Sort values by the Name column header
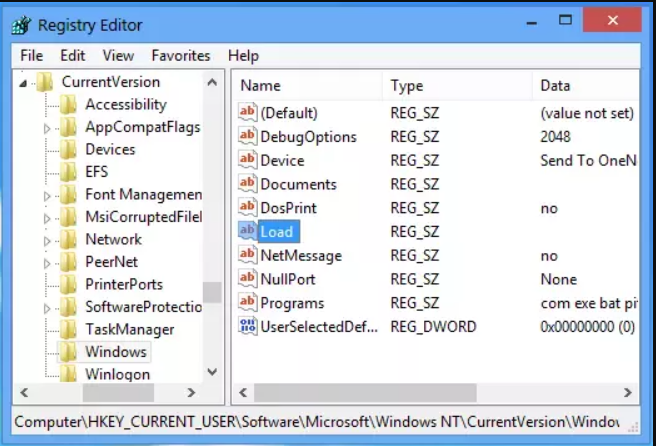This screenshot has width=656, height=446. [x=307, y=86]
